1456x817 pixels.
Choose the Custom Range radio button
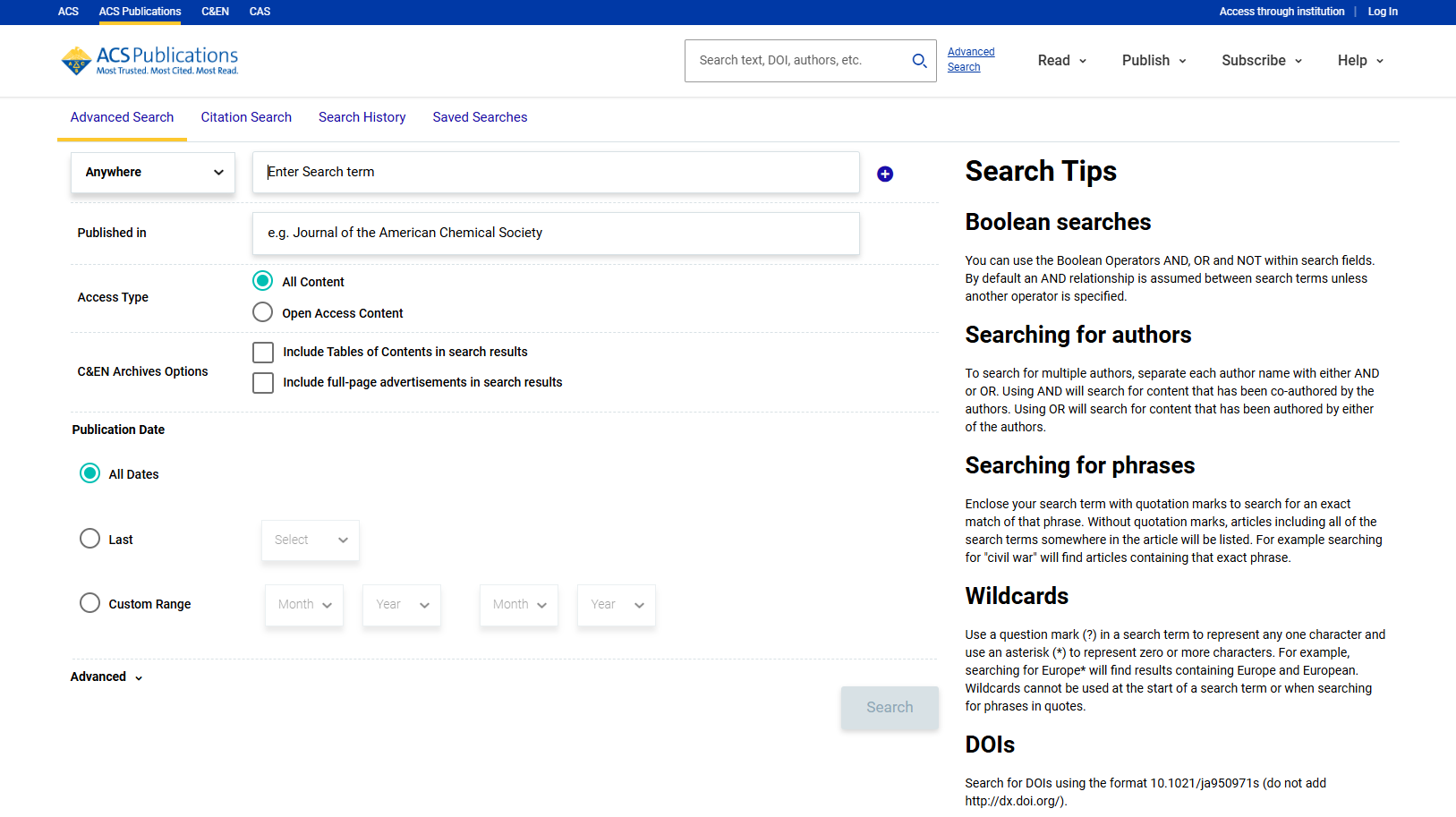click(x=89, y=603)
